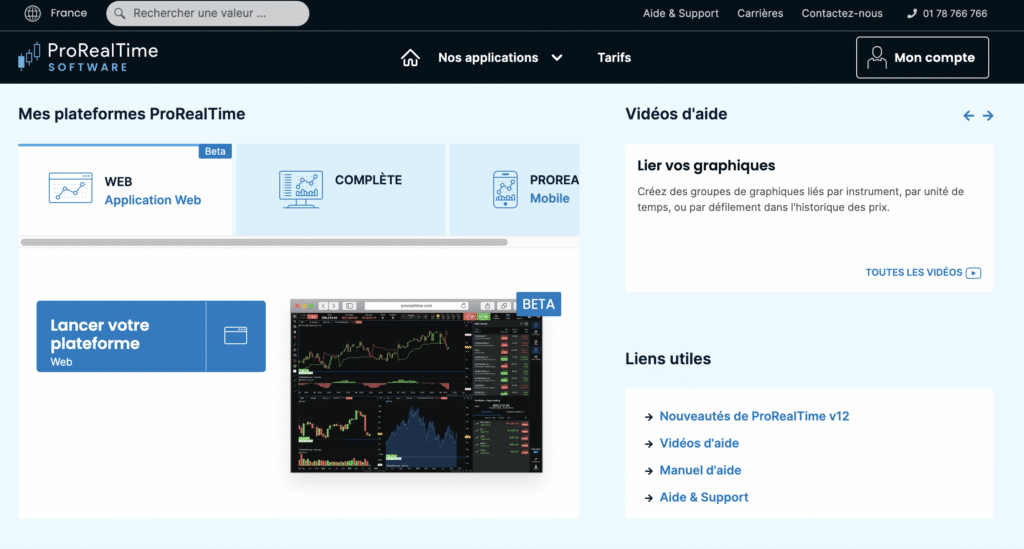
Task: Click Lancer votre plateforme Web button
Action: point(151,336)
